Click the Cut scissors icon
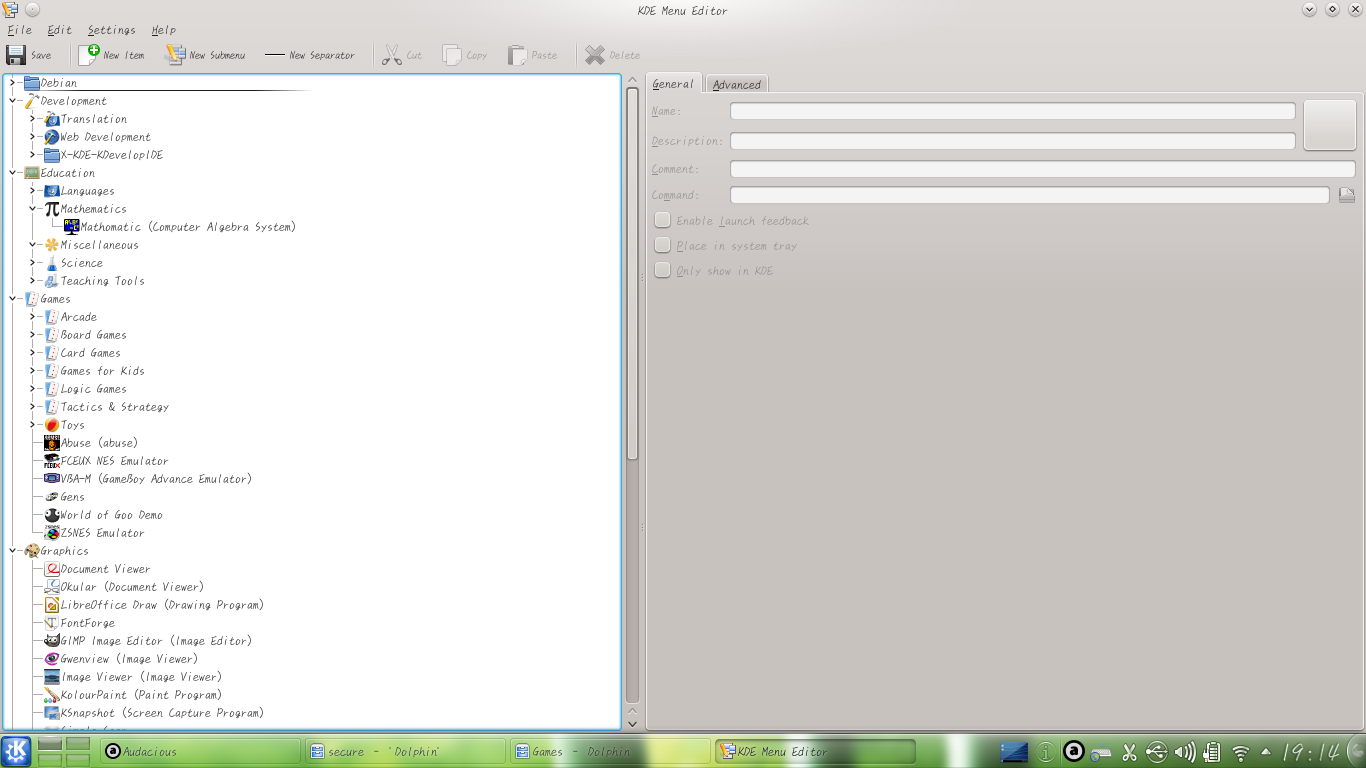This screenshot has width=1366, height=768. coord(391,55)
